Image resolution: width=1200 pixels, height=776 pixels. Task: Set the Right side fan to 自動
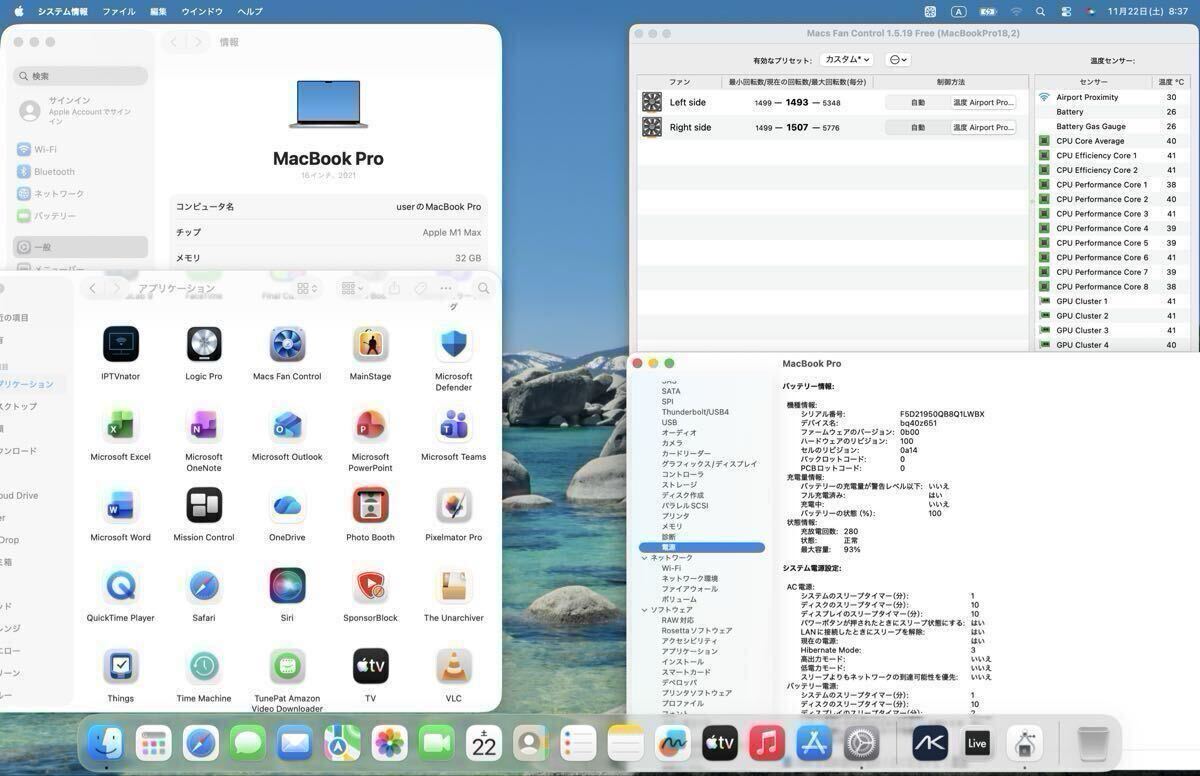pyautogui.click(x=917, y=128)
